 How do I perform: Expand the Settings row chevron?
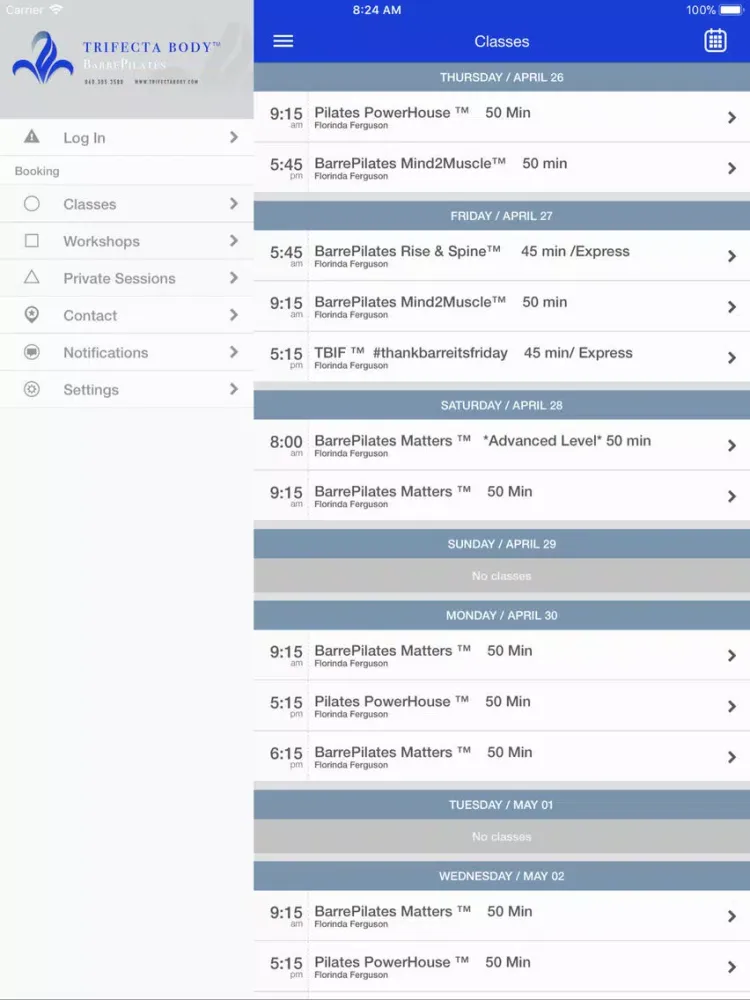pos(234,388)
